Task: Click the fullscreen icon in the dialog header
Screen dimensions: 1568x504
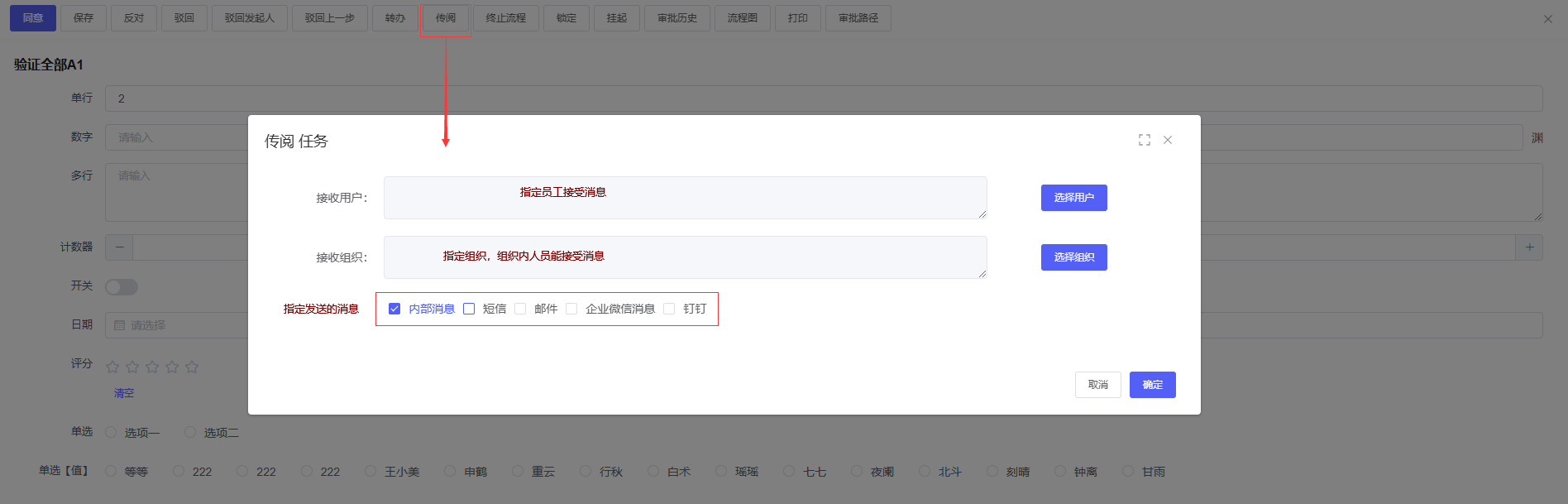Action: [x=1144, y=140]
